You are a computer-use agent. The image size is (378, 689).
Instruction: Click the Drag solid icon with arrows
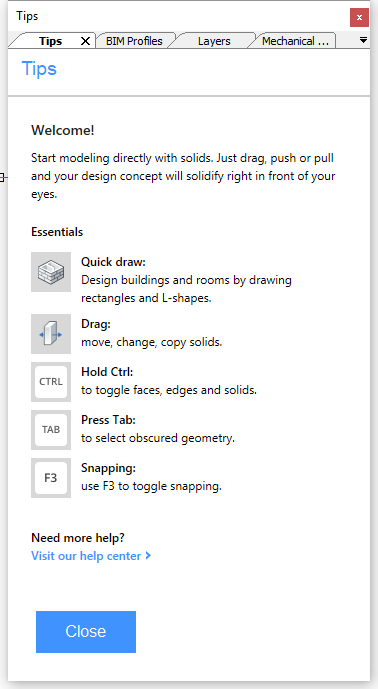click(x=51, y=334)
